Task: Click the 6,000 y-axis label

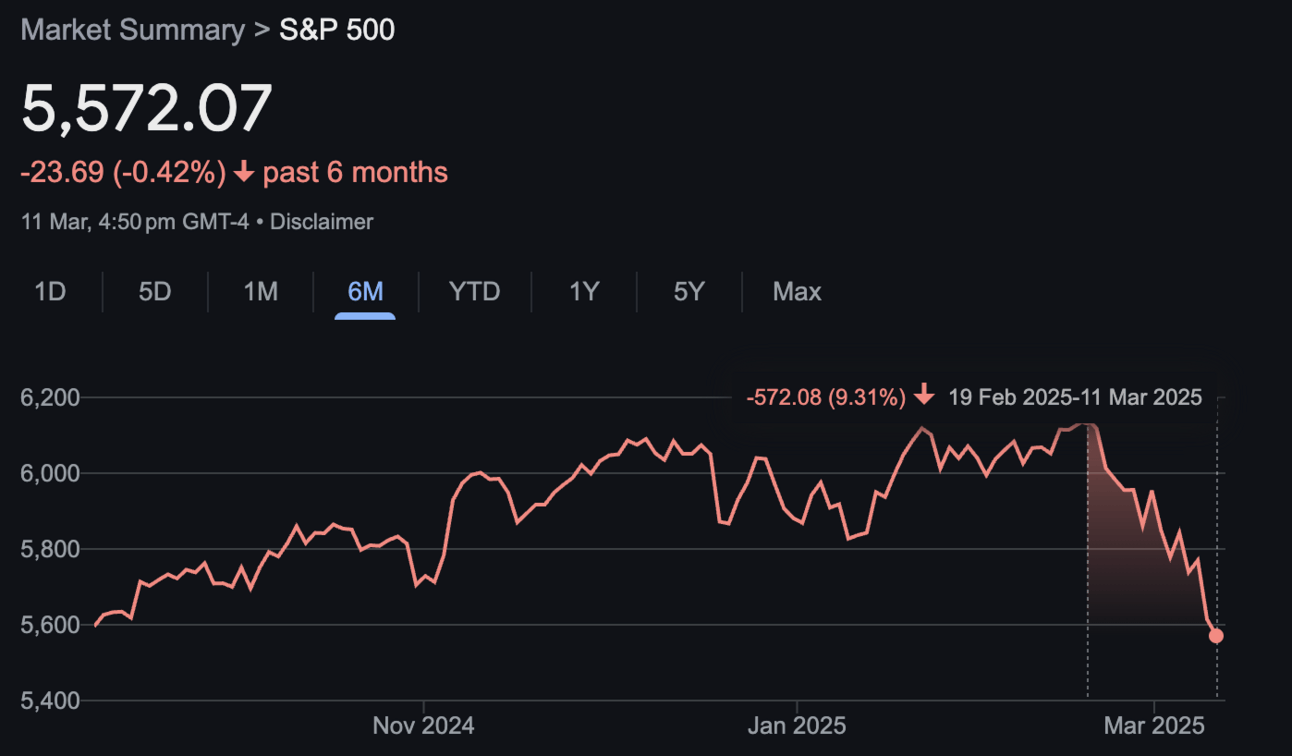Action: [x=50, y=473]
